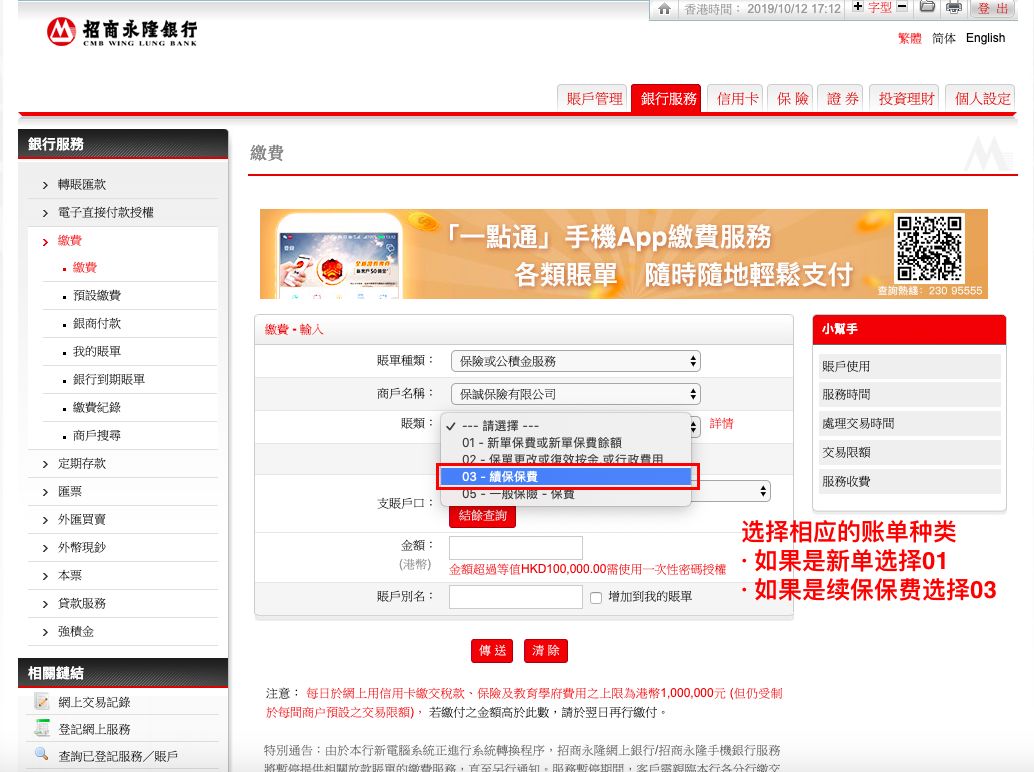
Task: Switch language to English
Action: pyautogui.click(x=985, y=38)
